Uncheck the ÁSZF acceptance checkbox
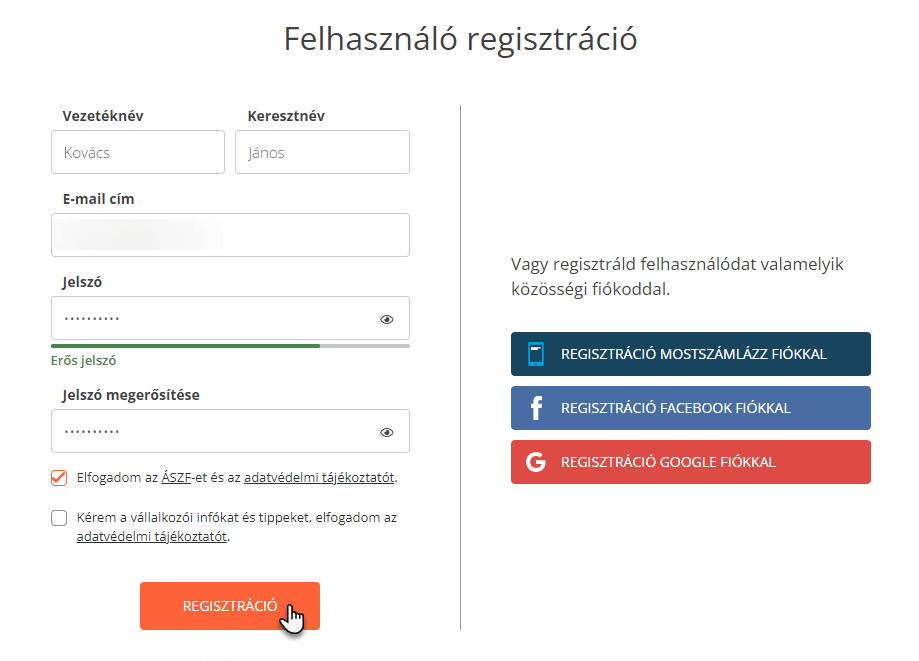The height and width of the screenshot is (661, 919). click(59, 478)
